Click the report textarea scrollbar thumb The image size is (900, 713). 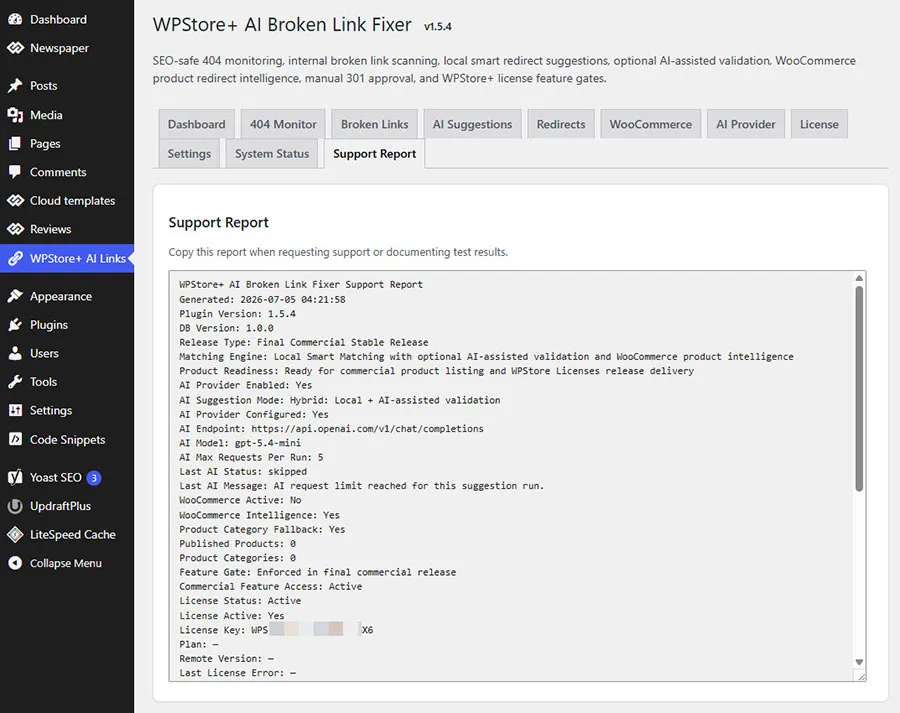[859, 389]
